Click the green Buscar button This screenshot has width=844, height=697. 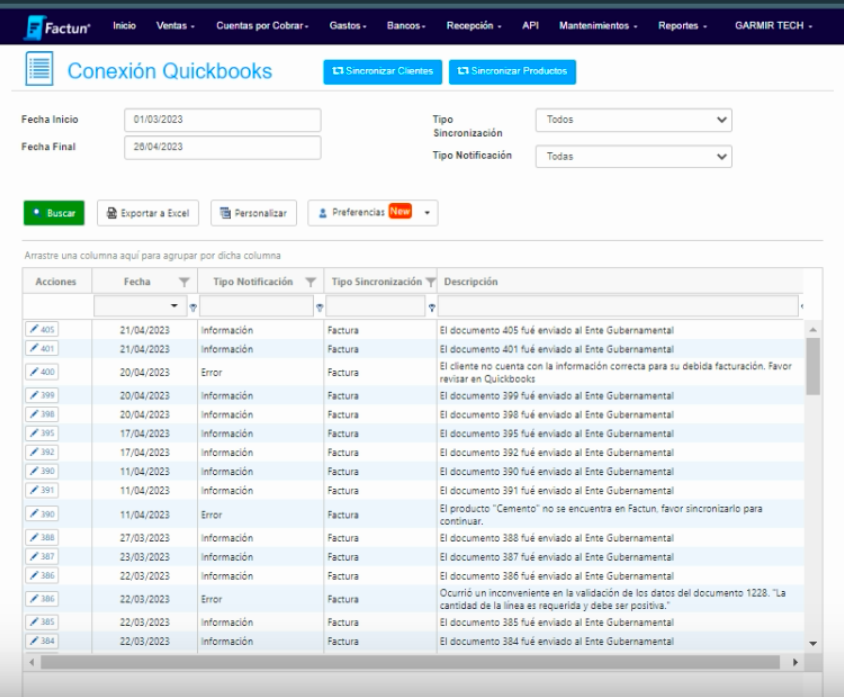click(54, 213)
